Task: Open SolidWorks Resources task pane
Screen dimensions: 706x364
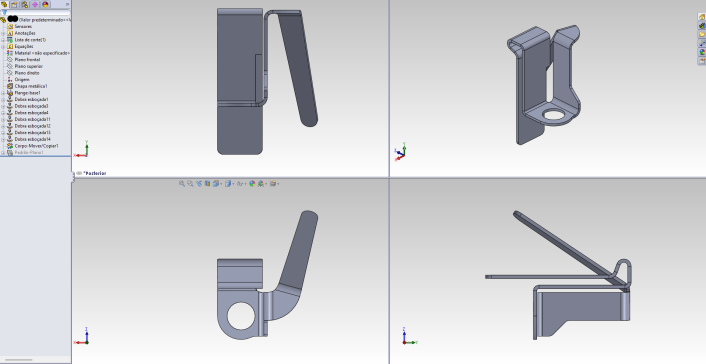Action: pos(701,17)
